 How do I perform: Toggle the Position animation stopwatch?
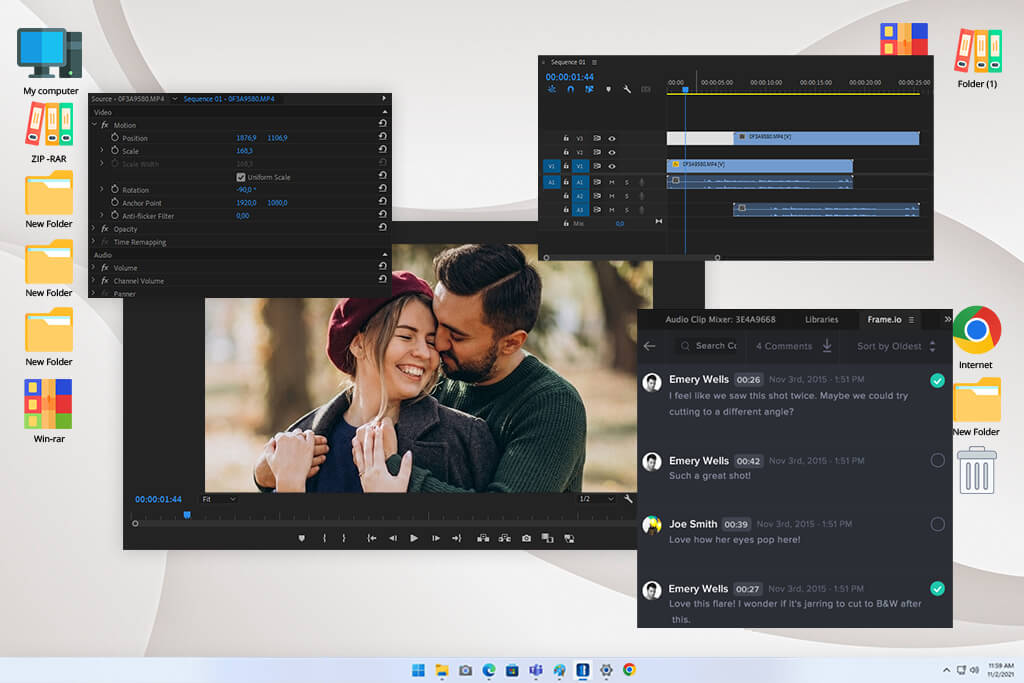(115, 137)
